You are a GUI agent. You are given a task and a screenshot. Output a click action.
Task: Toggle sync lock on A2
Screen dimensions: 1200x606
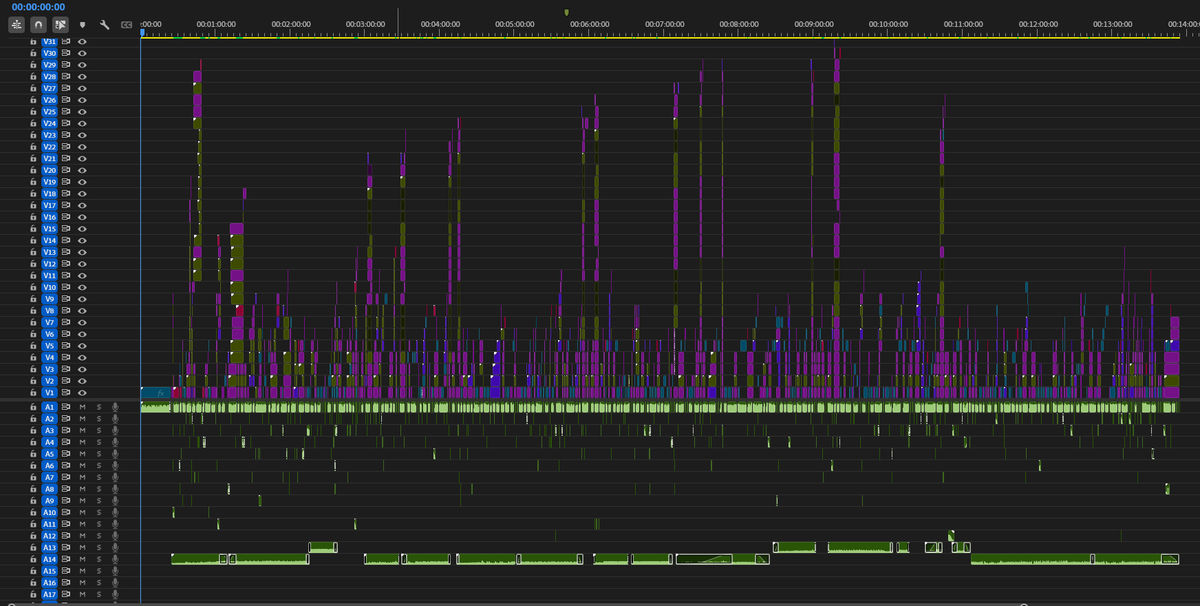pos(67,419)
